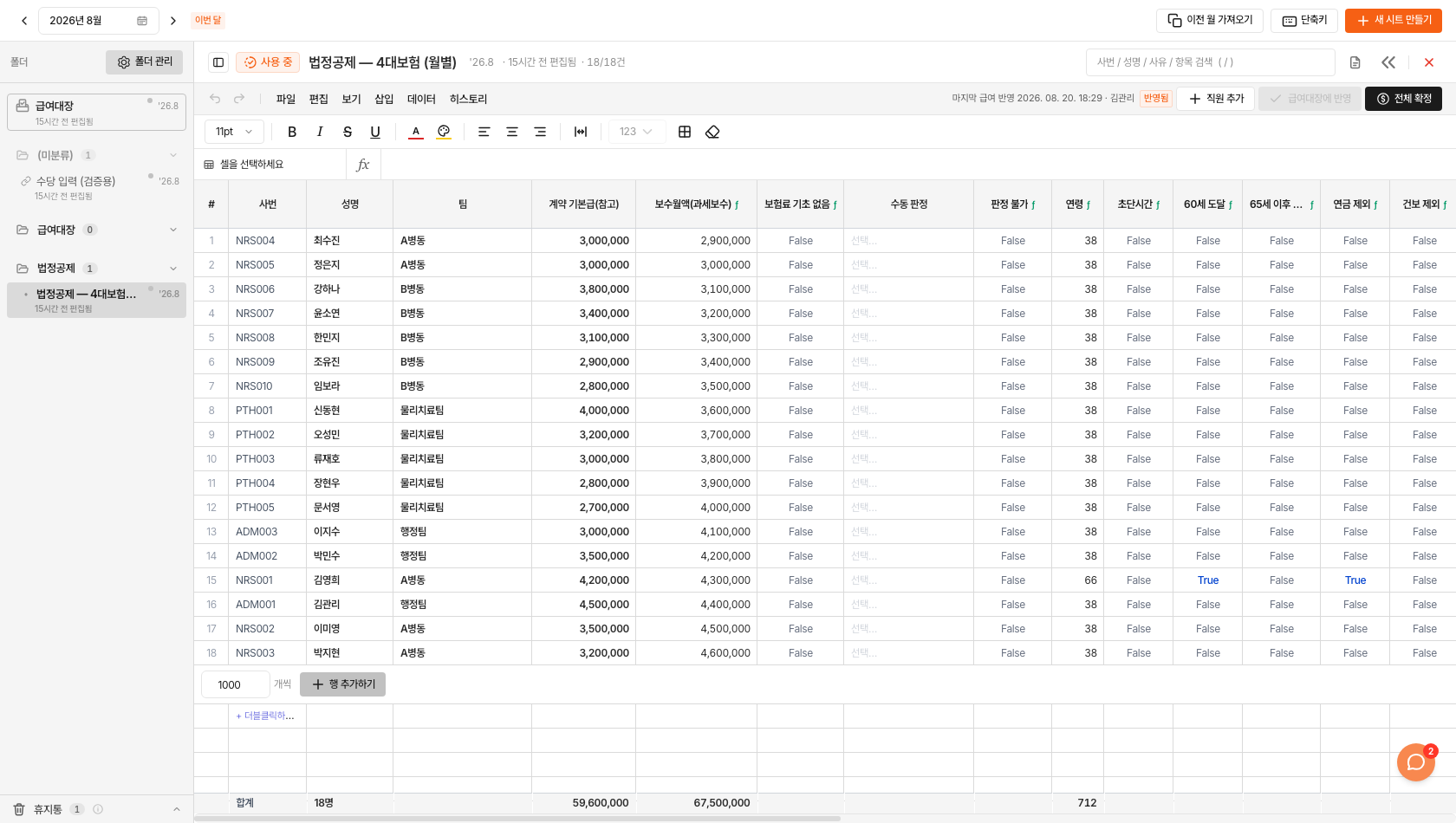Open the chat bubble with 2 notifications

tap(1416, 762)
